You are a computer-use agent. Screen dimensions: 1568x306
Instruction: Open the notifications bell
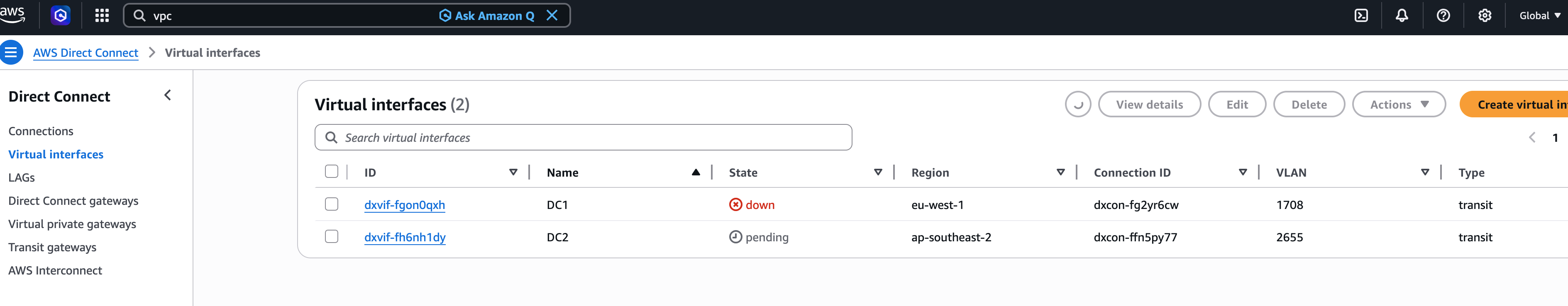click(1402, 16)
